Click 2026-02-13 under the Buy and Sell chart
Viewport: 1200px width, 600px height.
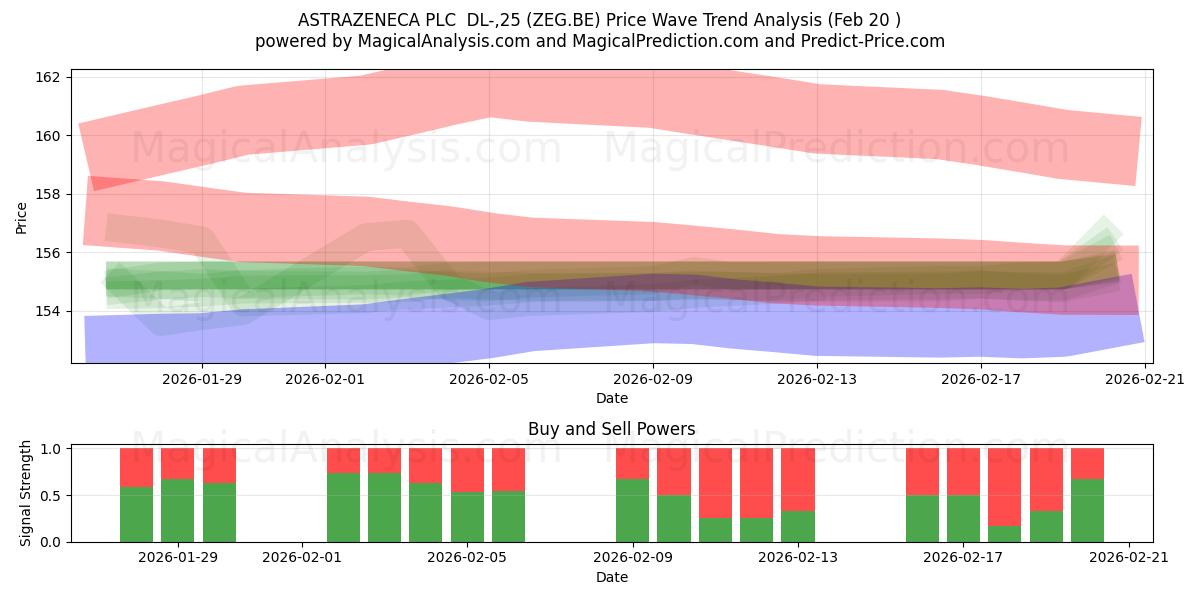[798, 558]
